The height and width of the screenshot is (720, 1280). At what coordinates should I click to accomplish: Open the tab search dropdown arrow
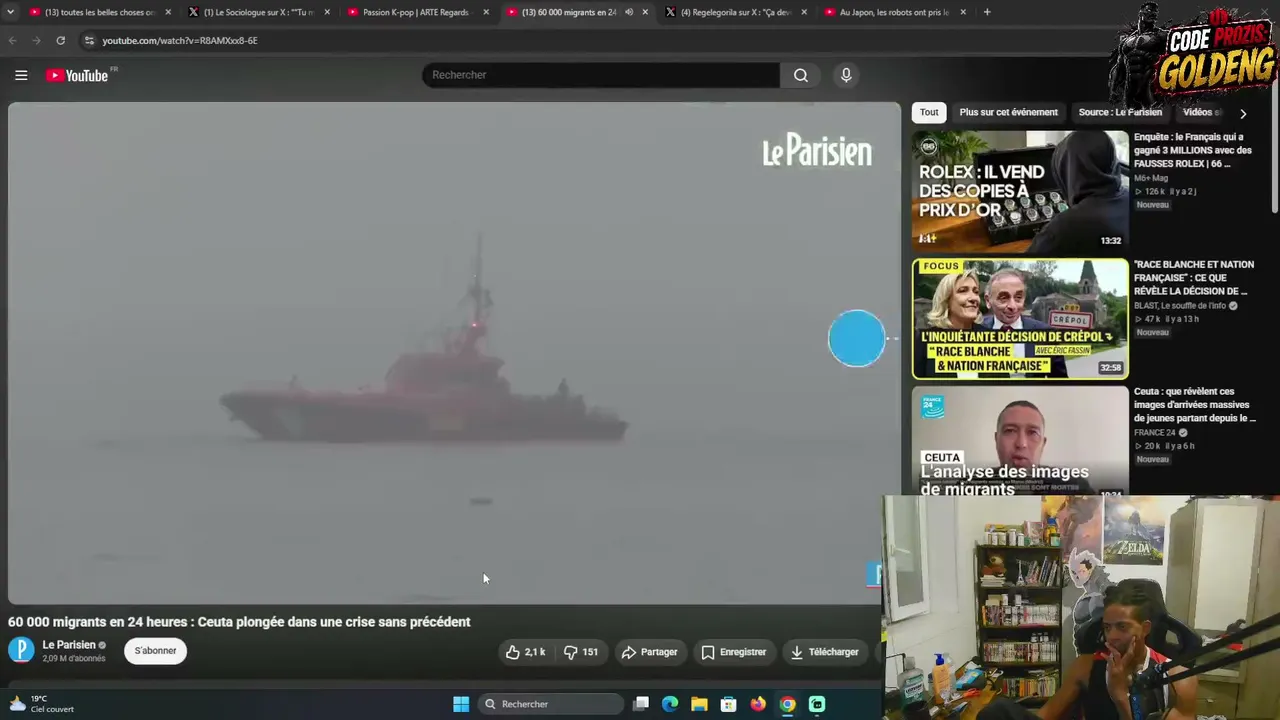tap(12, 12)
